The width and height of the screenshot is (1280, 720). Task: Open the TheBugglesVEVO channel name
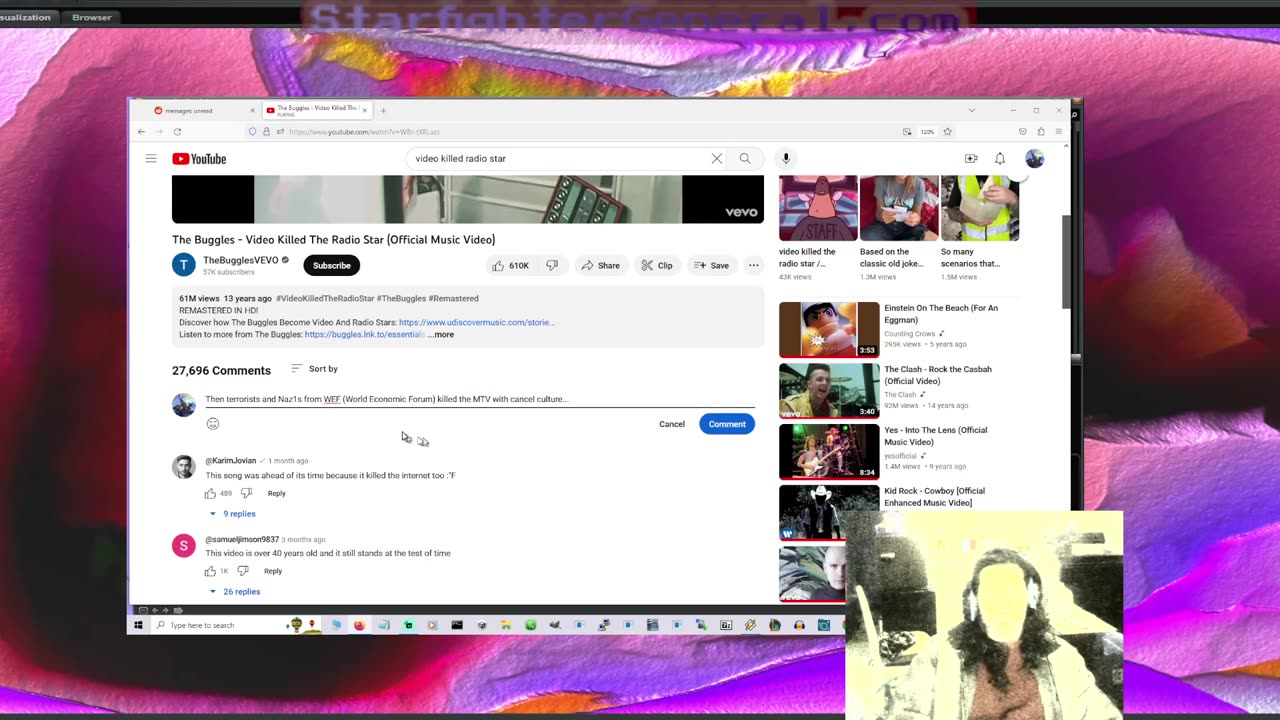[x=241, y=260]
